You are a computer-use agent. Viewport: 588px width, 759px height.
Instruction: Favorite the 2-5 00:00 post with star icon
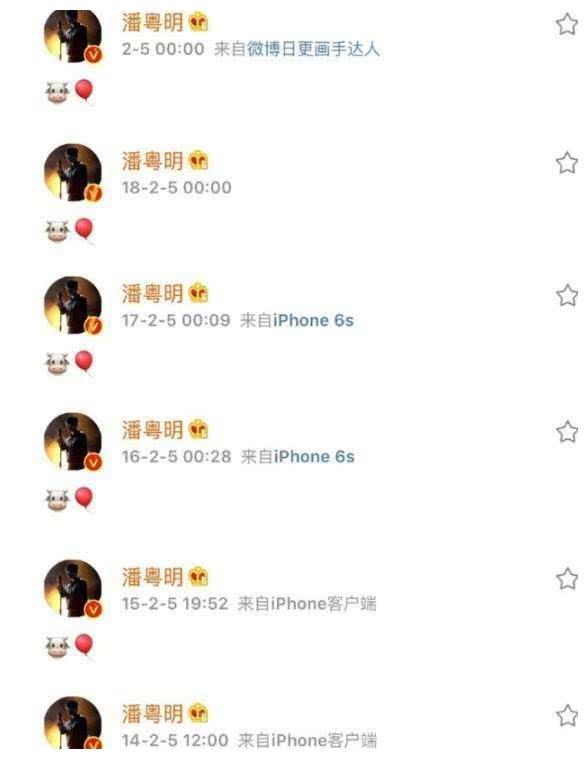[566, 24]
